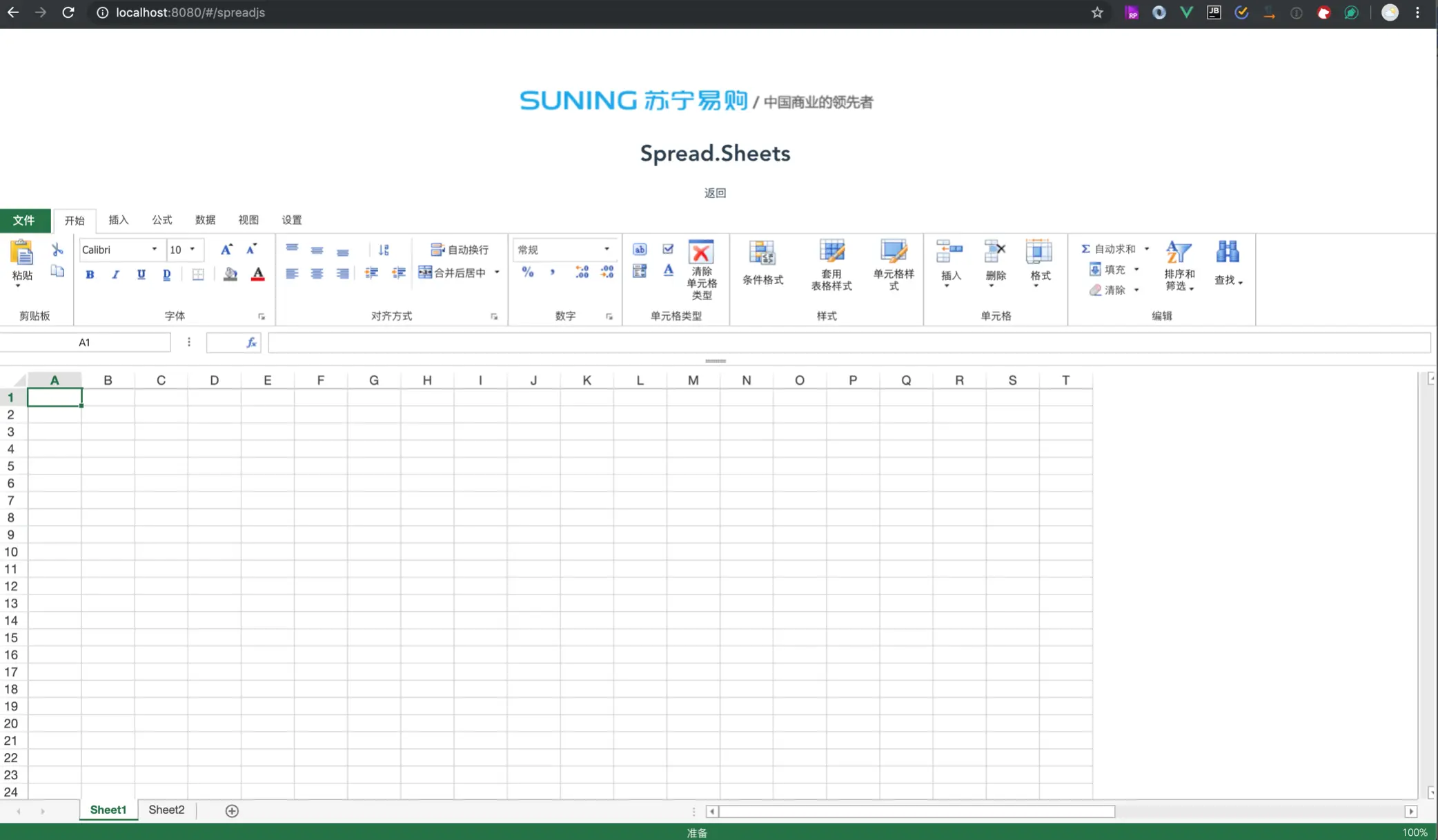Viewport: 1438px width, 840px height.
Task: Switch to the 公式 ribbon tab
Action: click(x=162, y=220)
